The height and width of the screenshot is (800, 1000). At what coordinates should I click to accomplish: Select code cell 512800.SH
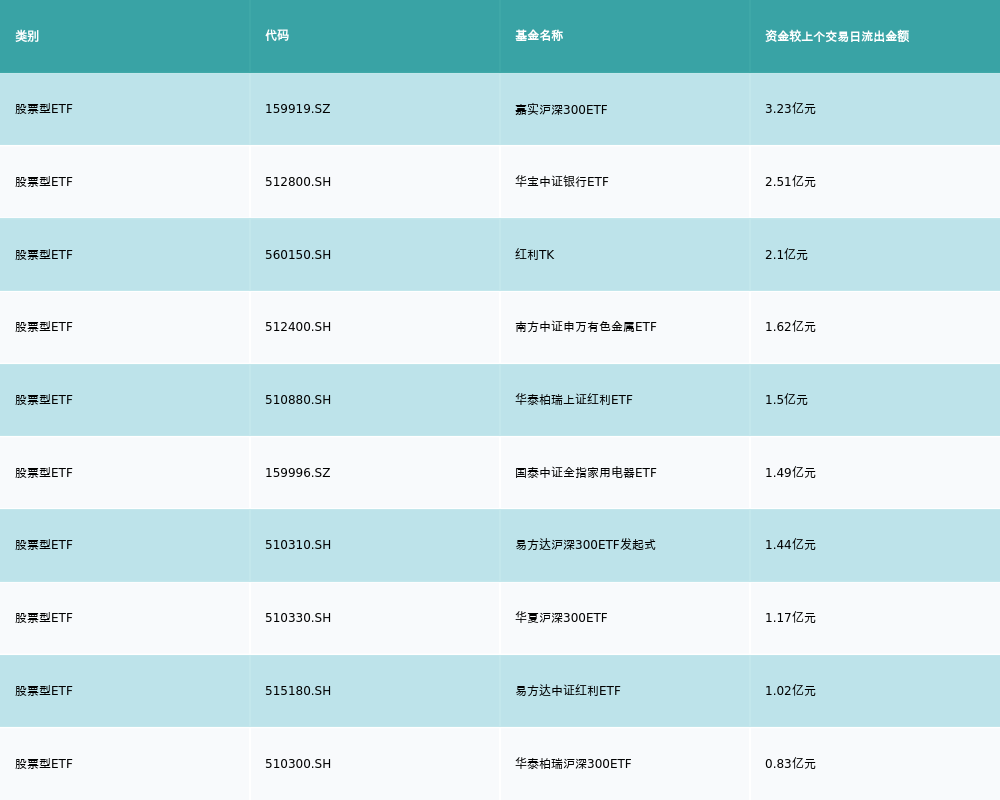tap(298, 182)
